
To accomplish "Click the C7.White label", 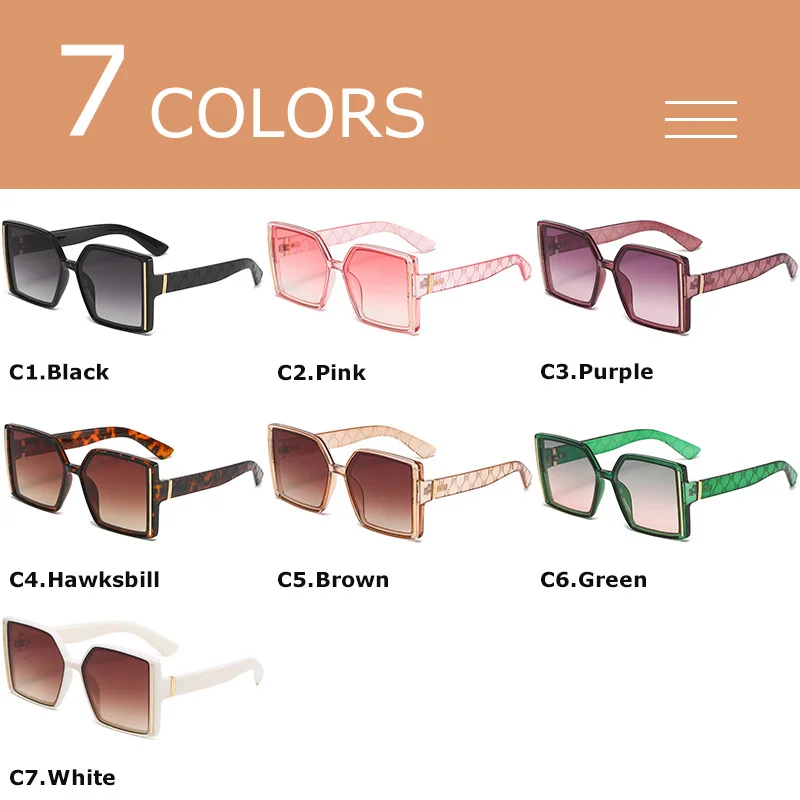I will pos(62,778).
